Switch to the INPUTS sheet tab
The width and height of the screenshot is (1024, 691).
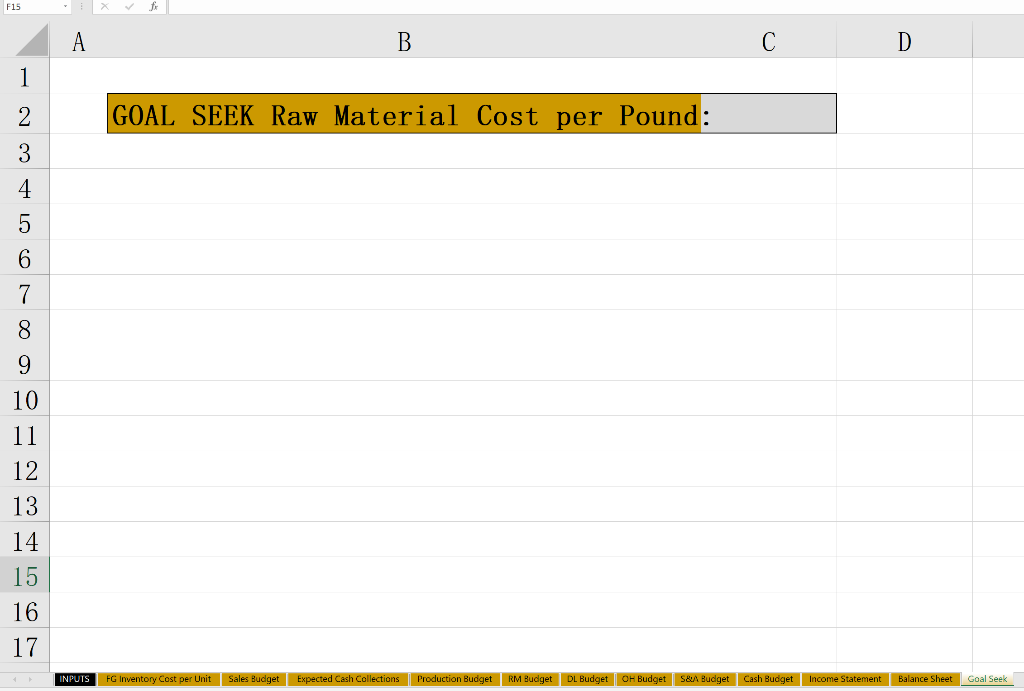[74, 679]
